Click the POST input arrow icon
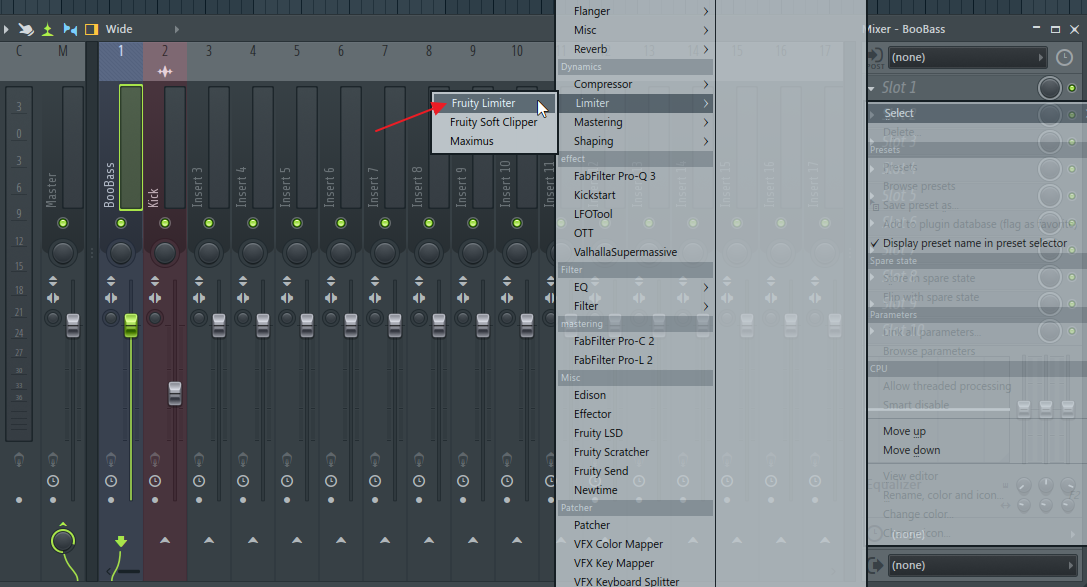 point(876,57)
